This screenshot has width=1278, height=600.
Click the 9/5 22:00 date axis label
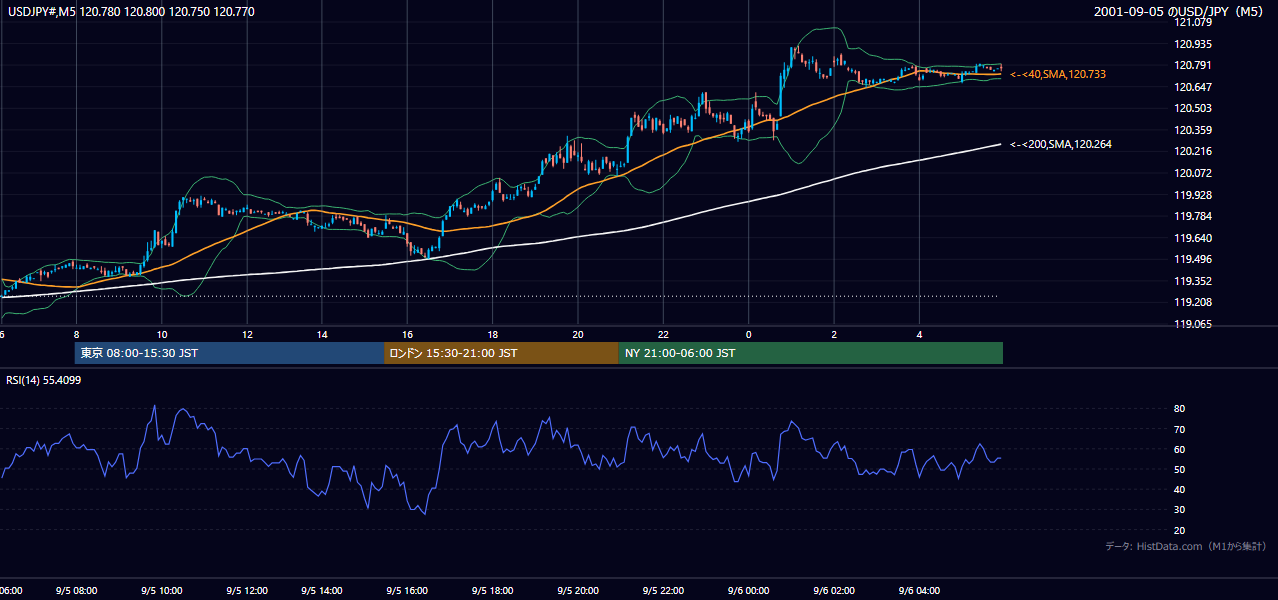(662, 591)
